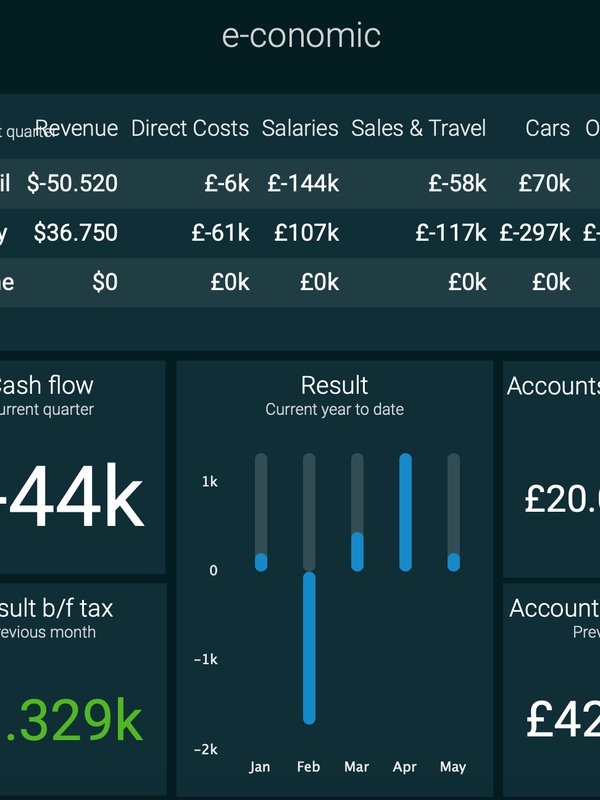Select the Direct Costs column header
Viewport: 600px width, 800px height.
(190, 128)
